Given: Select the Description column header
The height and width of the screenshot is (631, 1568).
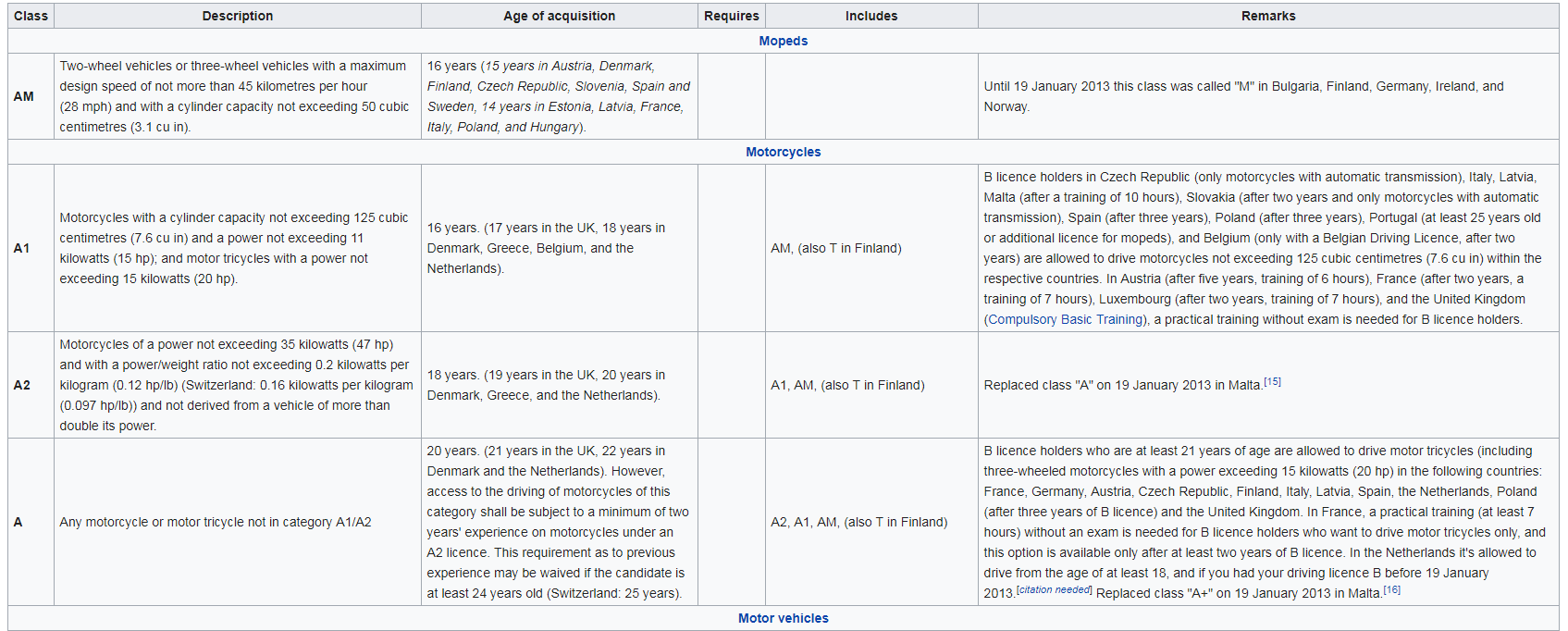Looking at the screenshot, I should point(238,16).
